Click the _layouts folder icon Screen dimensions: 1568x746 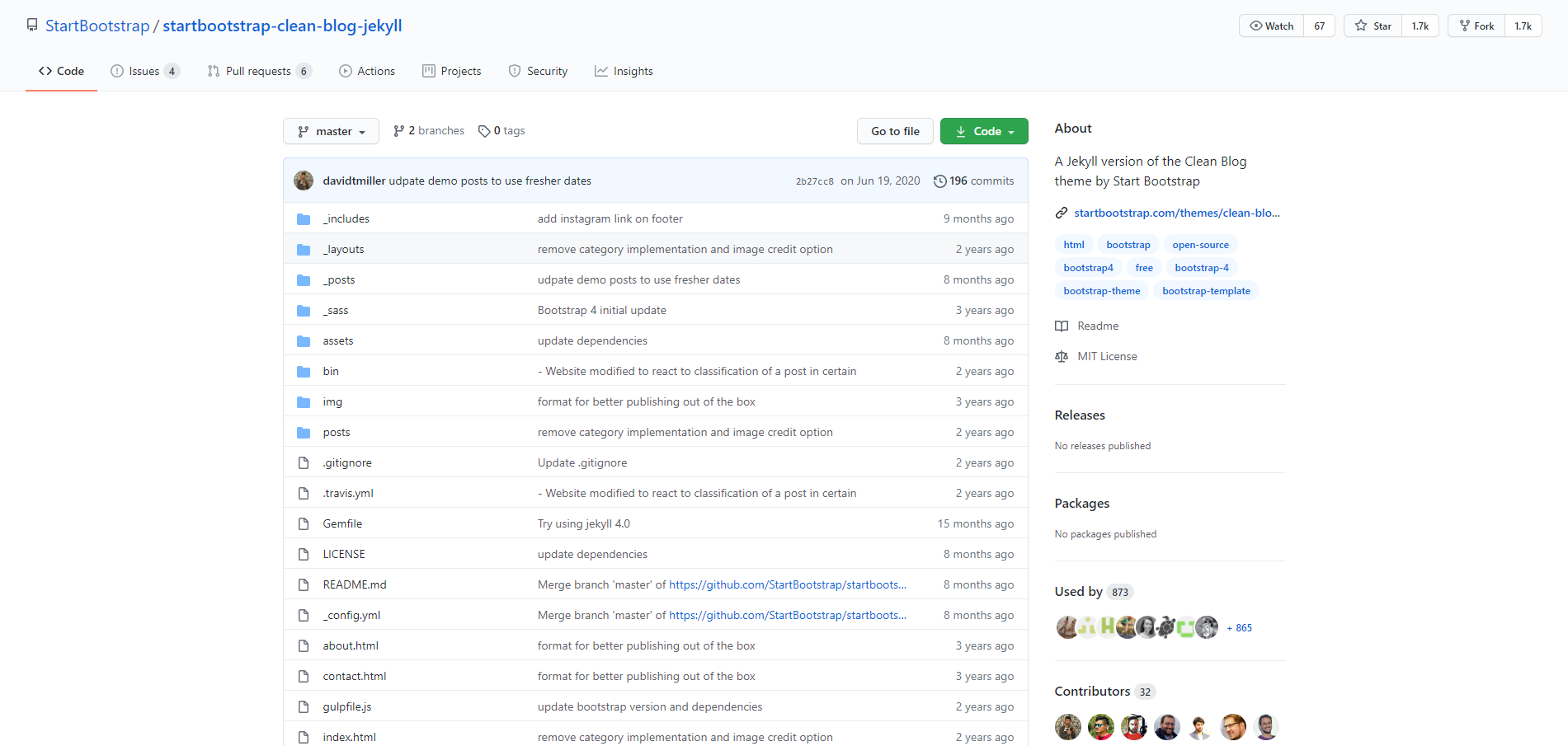point(304,249)
